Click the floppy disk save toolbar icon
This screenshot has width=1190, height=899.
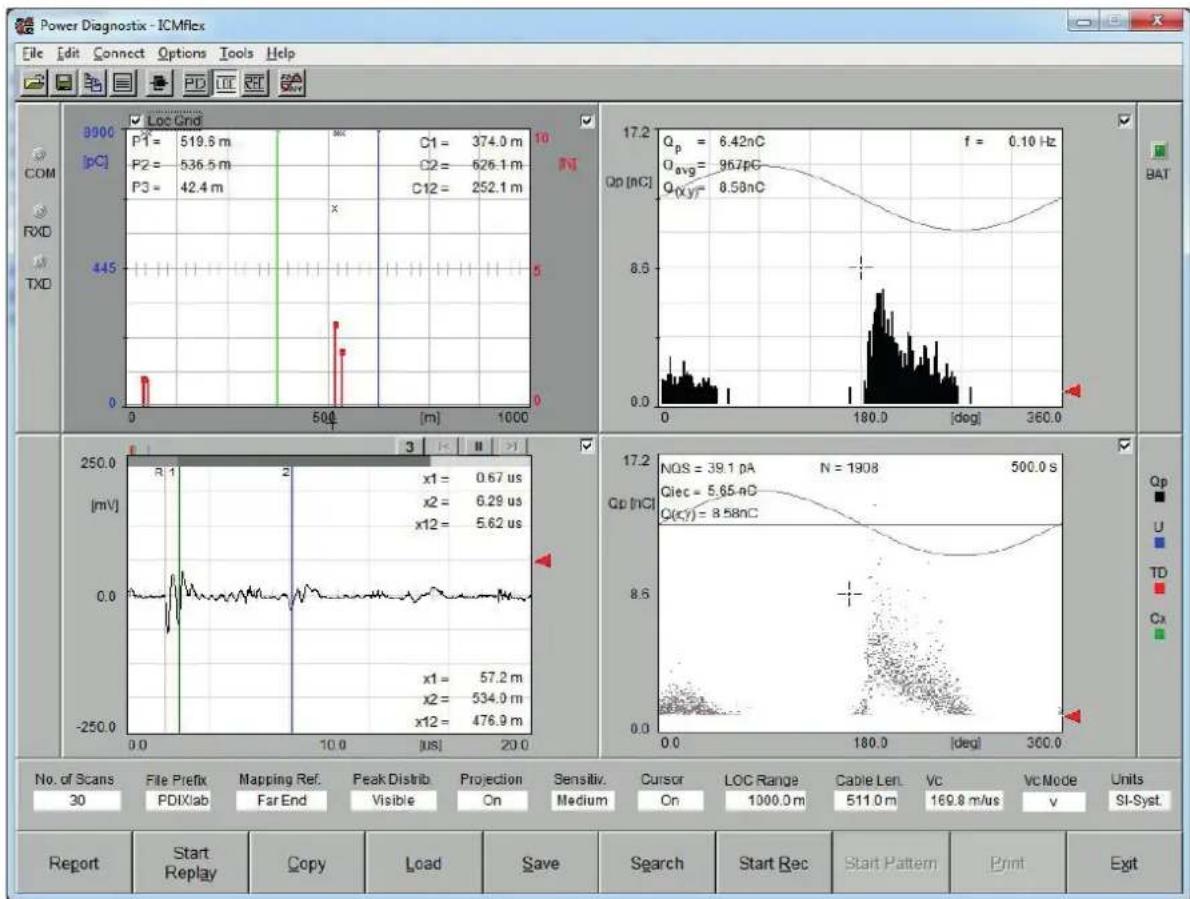[x=64, y=83]
